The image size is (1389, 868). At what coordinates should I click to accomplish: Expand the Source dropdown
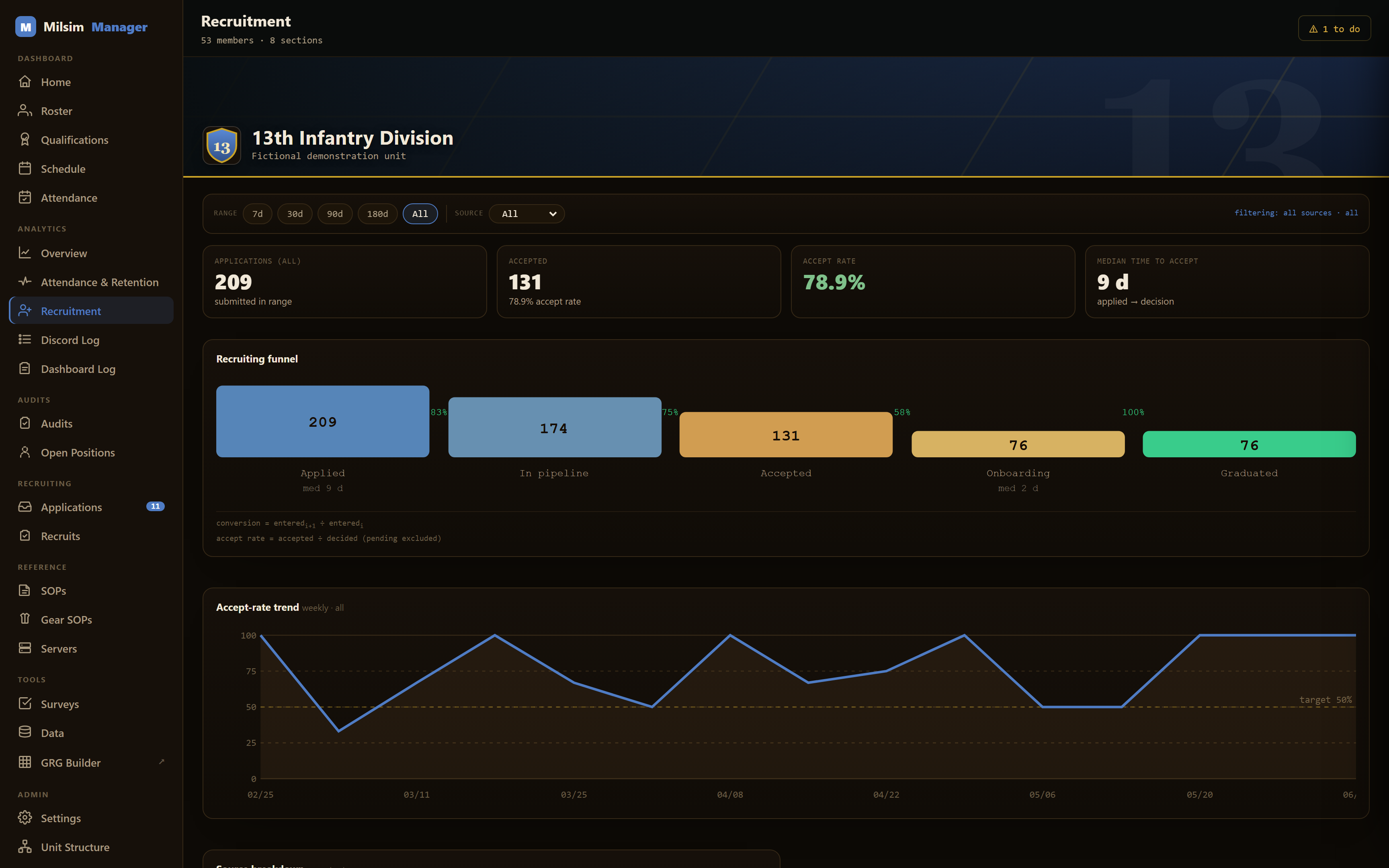[x=527, y=213]
